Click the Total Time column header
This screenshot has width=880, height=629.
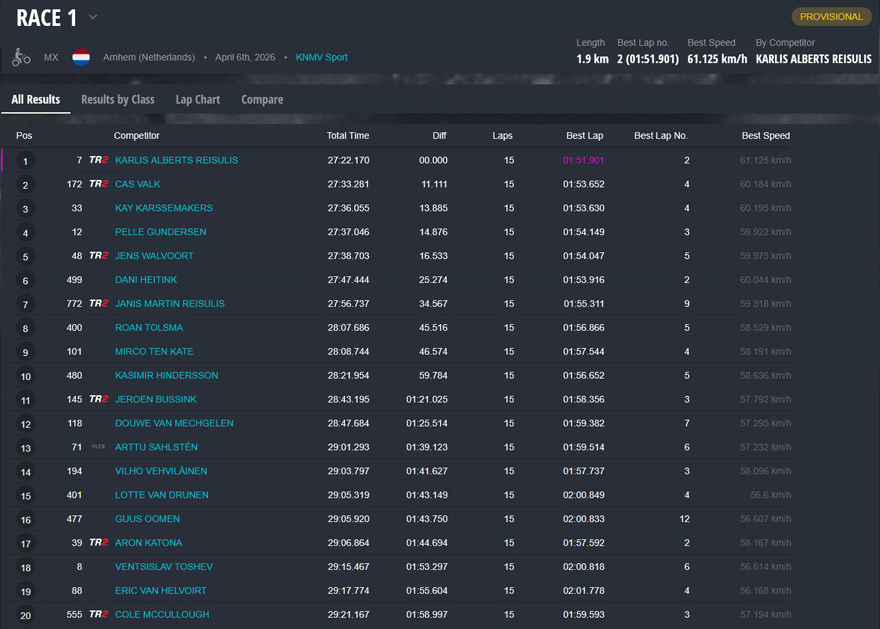coord(347,136)
